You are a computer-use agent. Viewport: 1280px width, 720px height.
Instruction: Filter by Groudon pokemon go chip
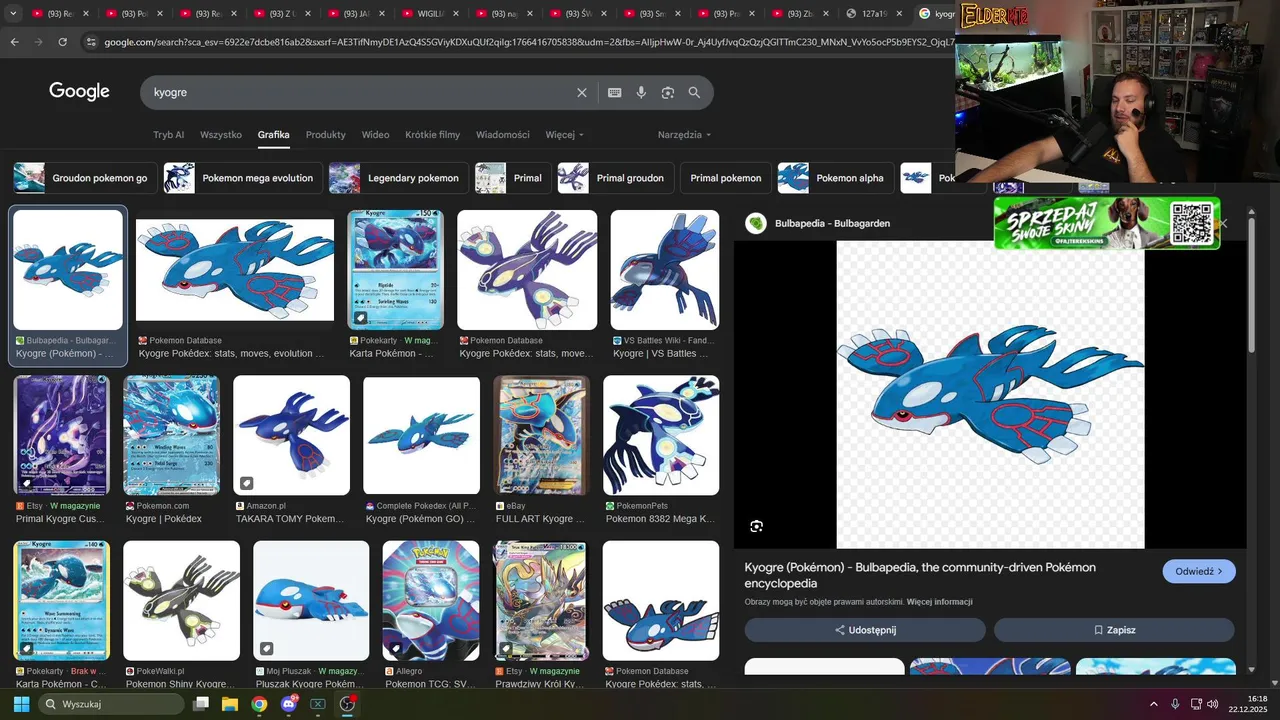[x=85, y=178]
